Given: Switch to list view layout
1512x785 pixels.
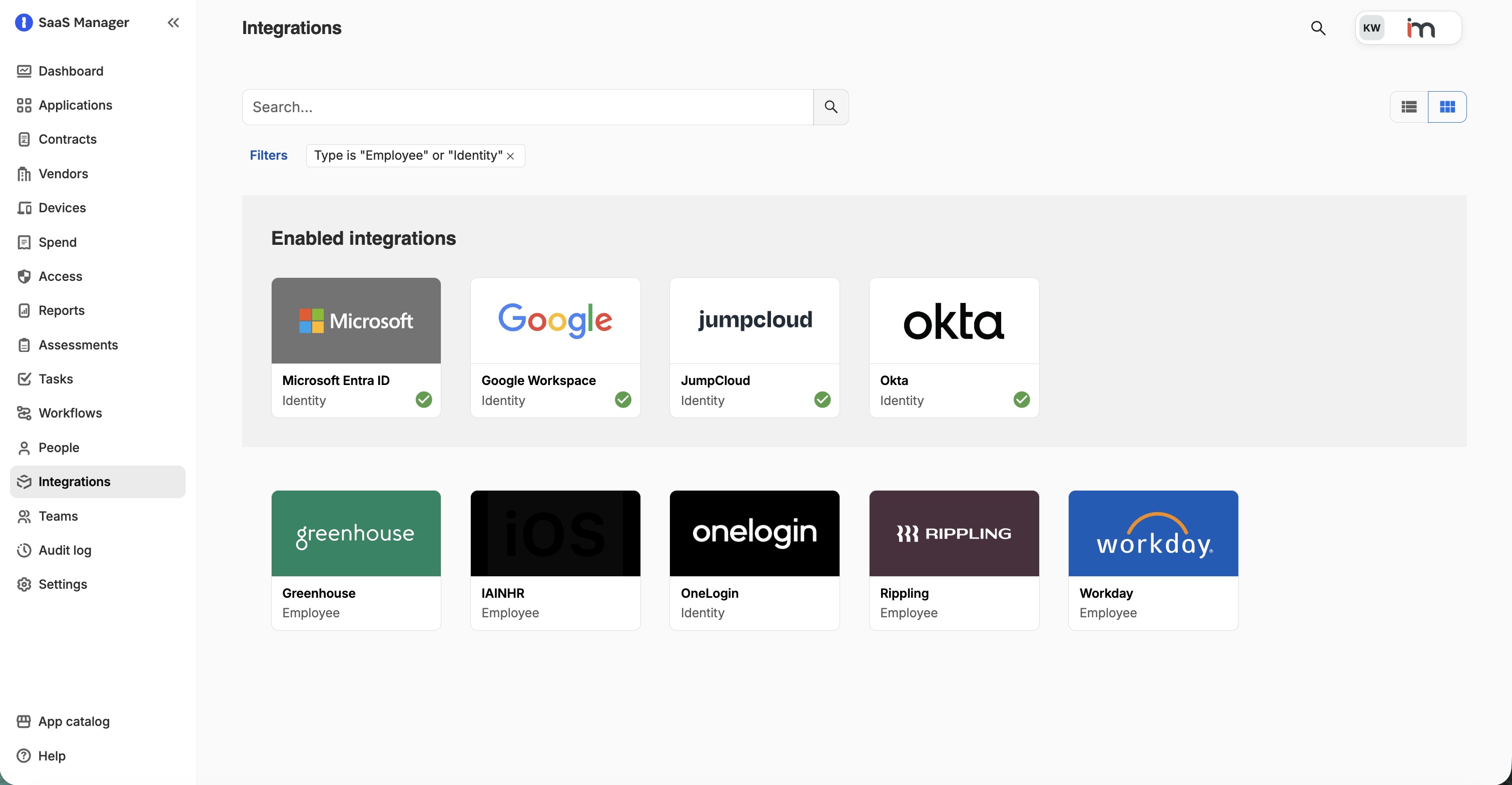Looking at the screenshot, I should point(1409,107).
